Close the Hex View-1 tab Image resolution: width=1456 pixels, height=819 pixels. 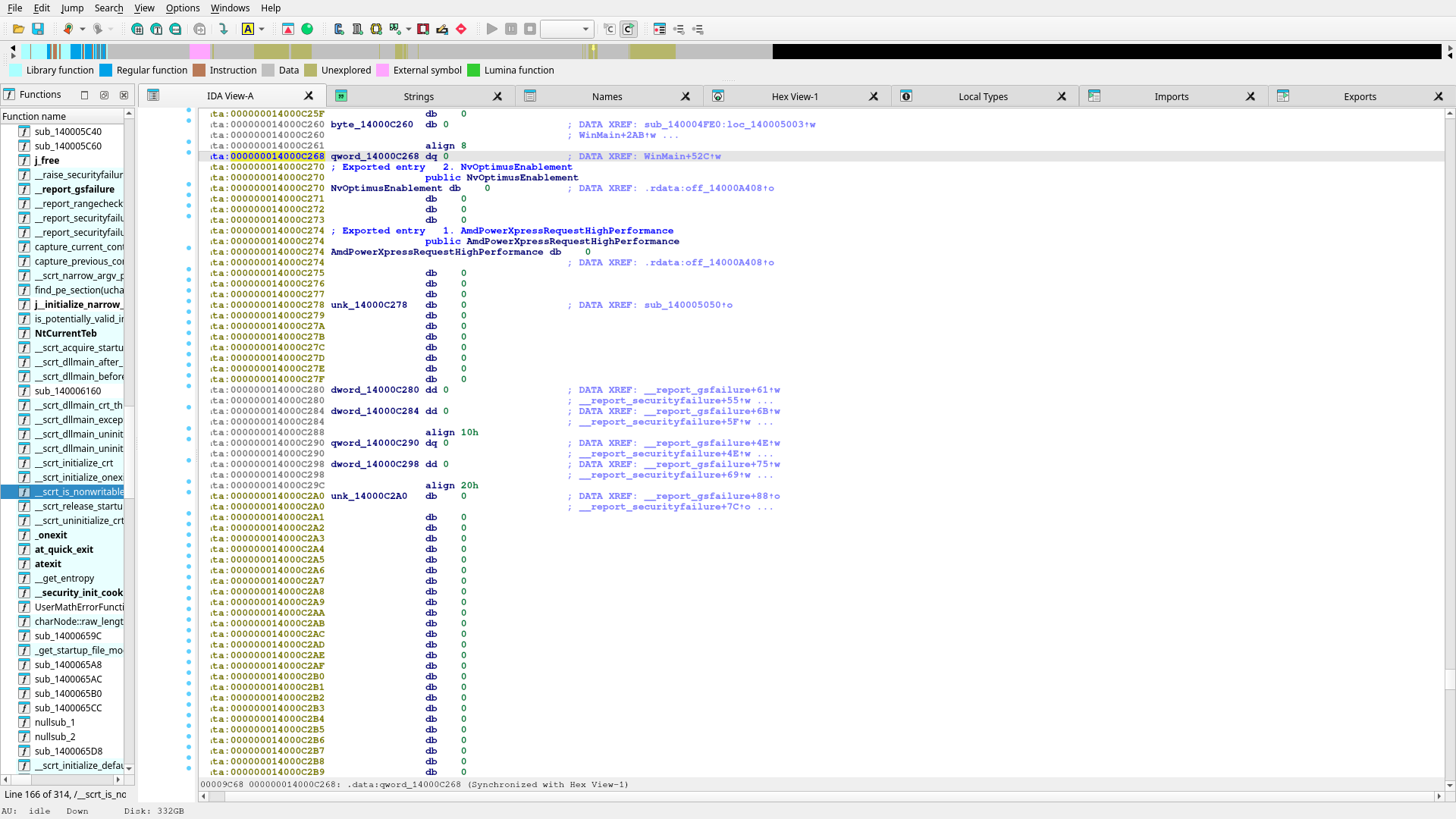pyautogui.click(x=874, y=96)
